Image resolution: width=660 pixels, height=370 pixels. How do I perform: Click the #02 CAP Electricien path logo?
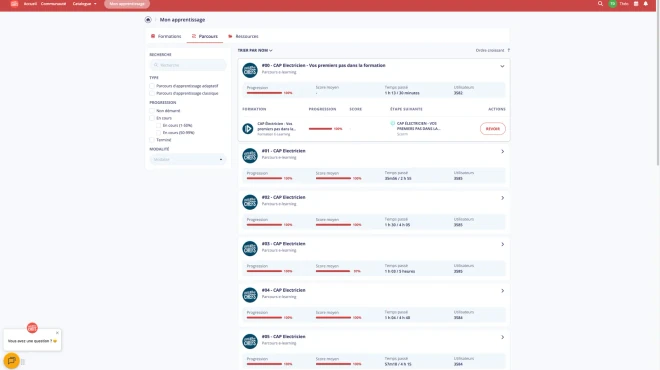click(x=250, y=202)
